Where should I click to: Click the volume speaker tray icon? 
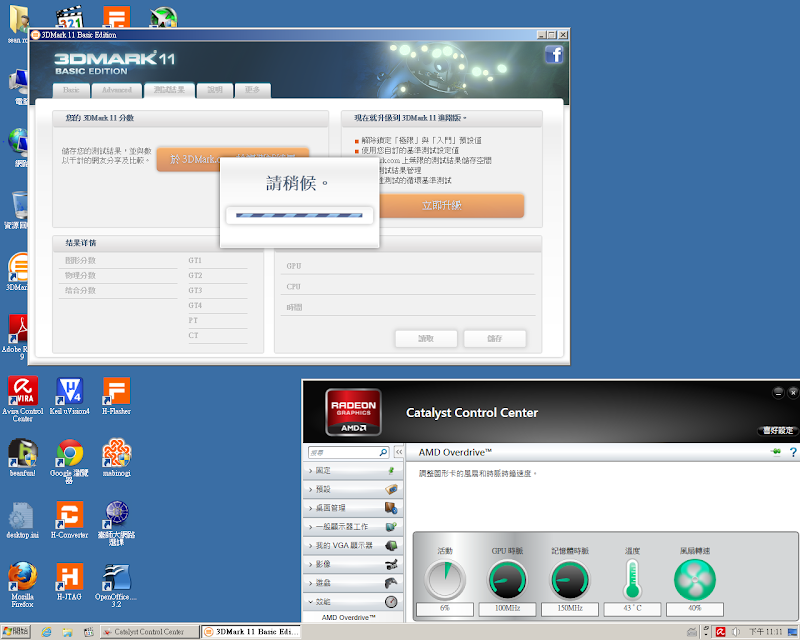pyautogui.click(x=736, y=632)
